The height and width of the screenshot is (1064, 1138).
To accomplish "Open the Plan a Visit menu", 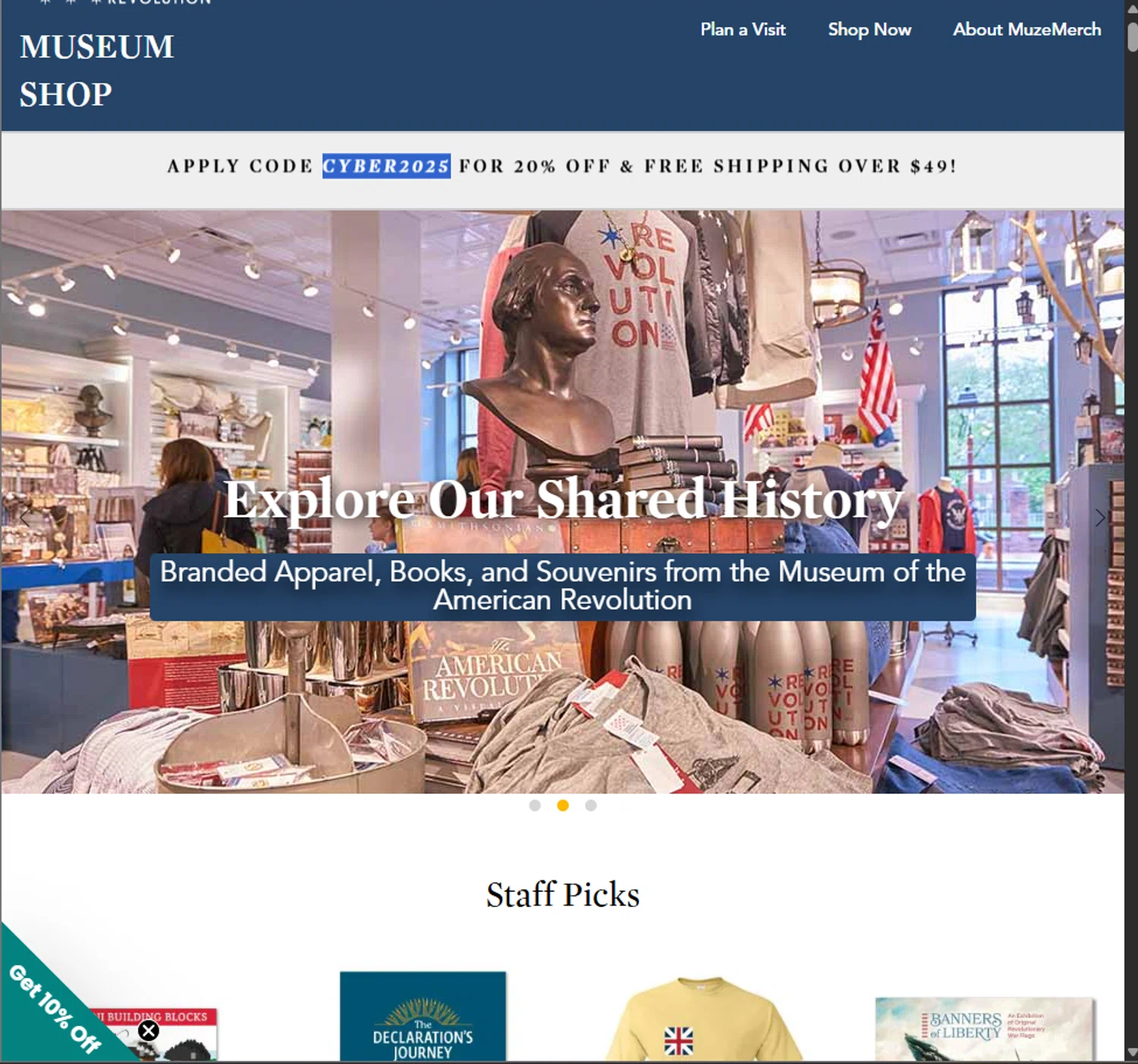I will pyautogui.click(x=743, y=30).
